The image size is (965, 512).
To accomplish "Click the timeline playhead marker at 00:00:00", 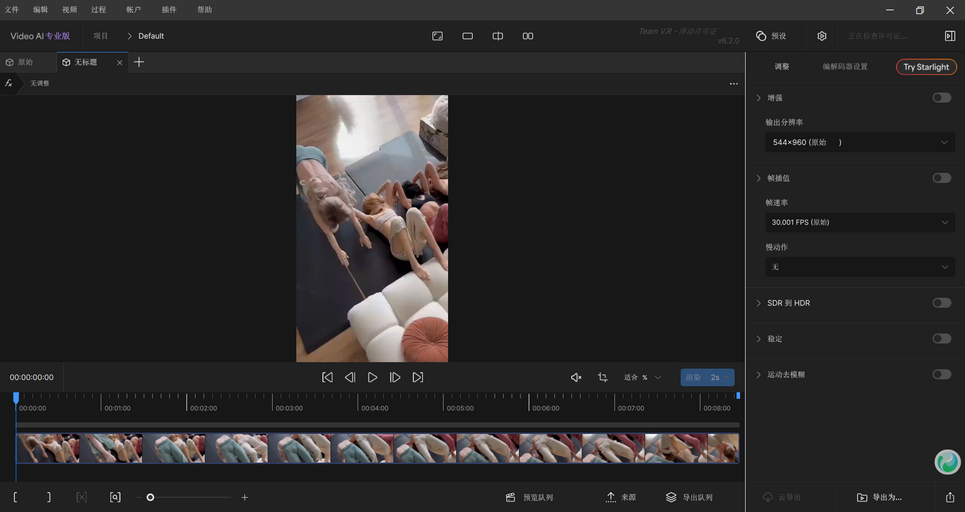I will [x=16, y=398].
